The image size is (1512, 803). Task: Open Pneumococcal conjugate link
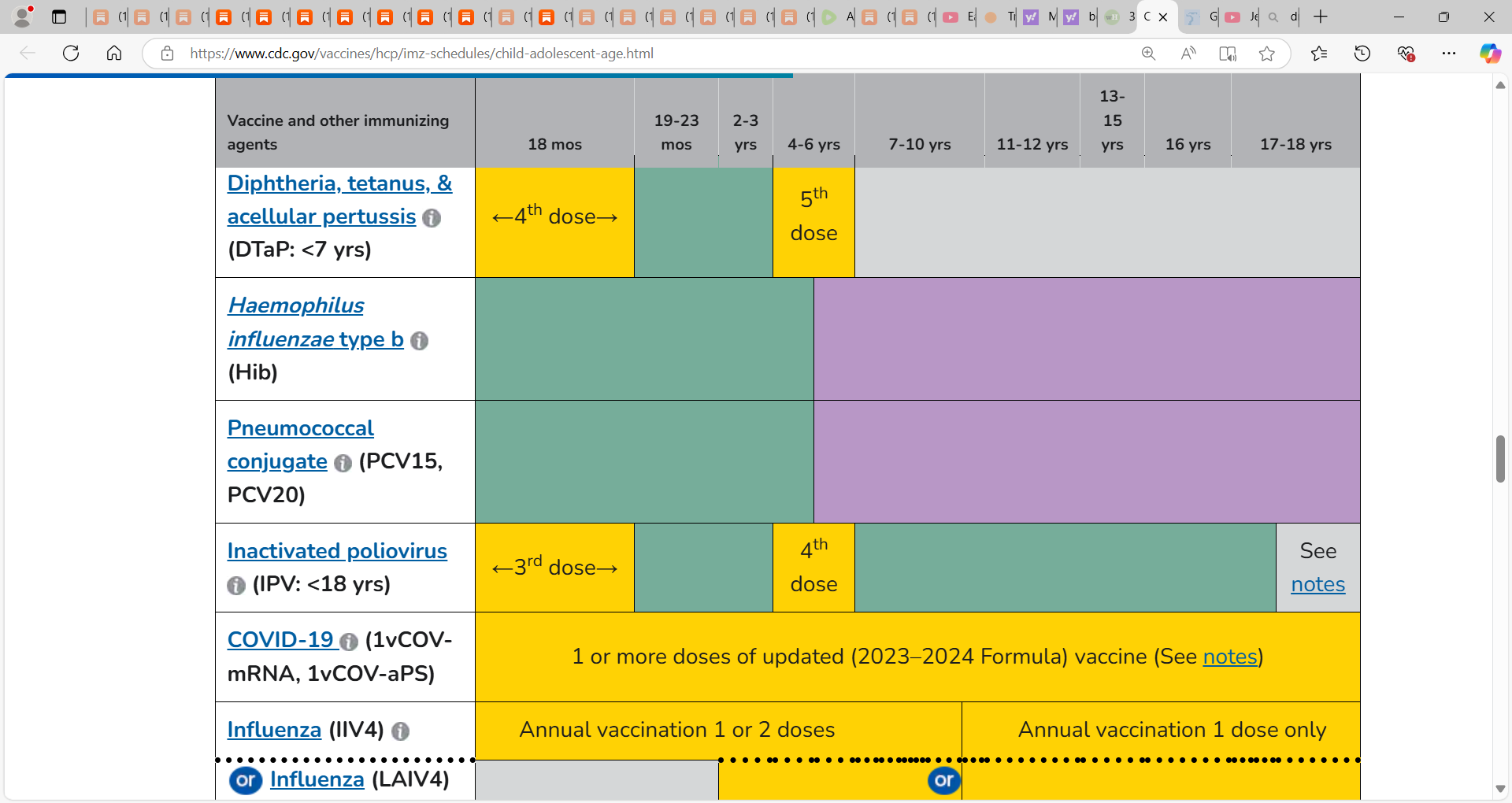click(300, 445)
